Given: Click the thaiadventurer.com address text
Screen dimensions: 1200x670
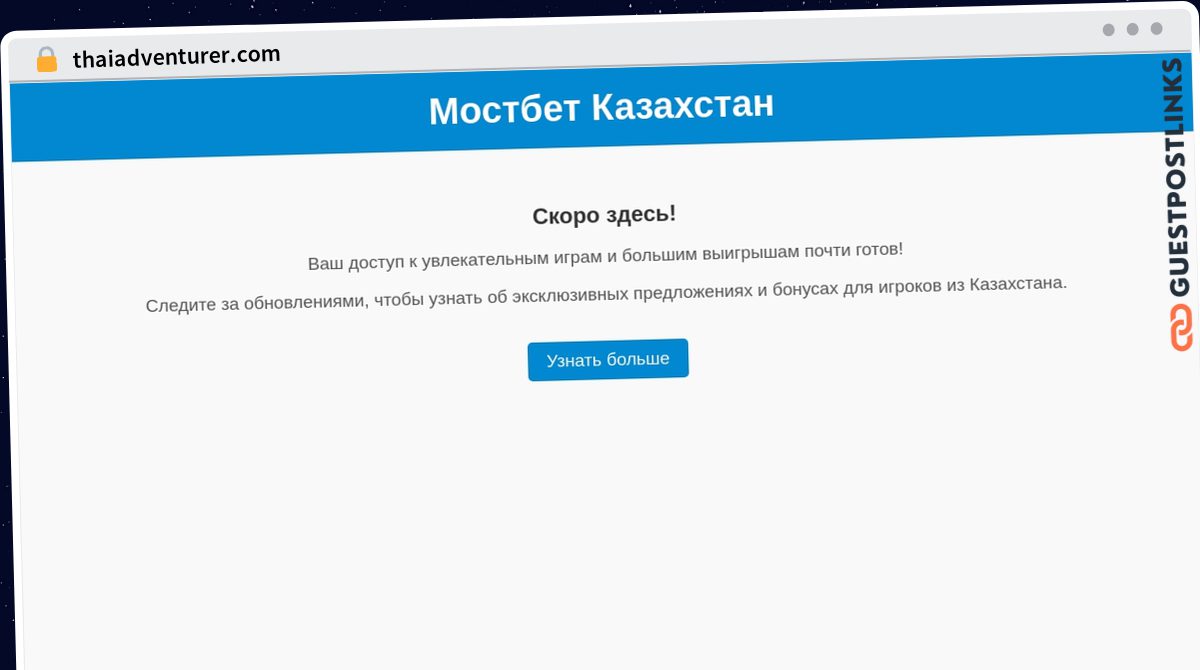Looking at the screenshot, I should [x=176, y=57].
